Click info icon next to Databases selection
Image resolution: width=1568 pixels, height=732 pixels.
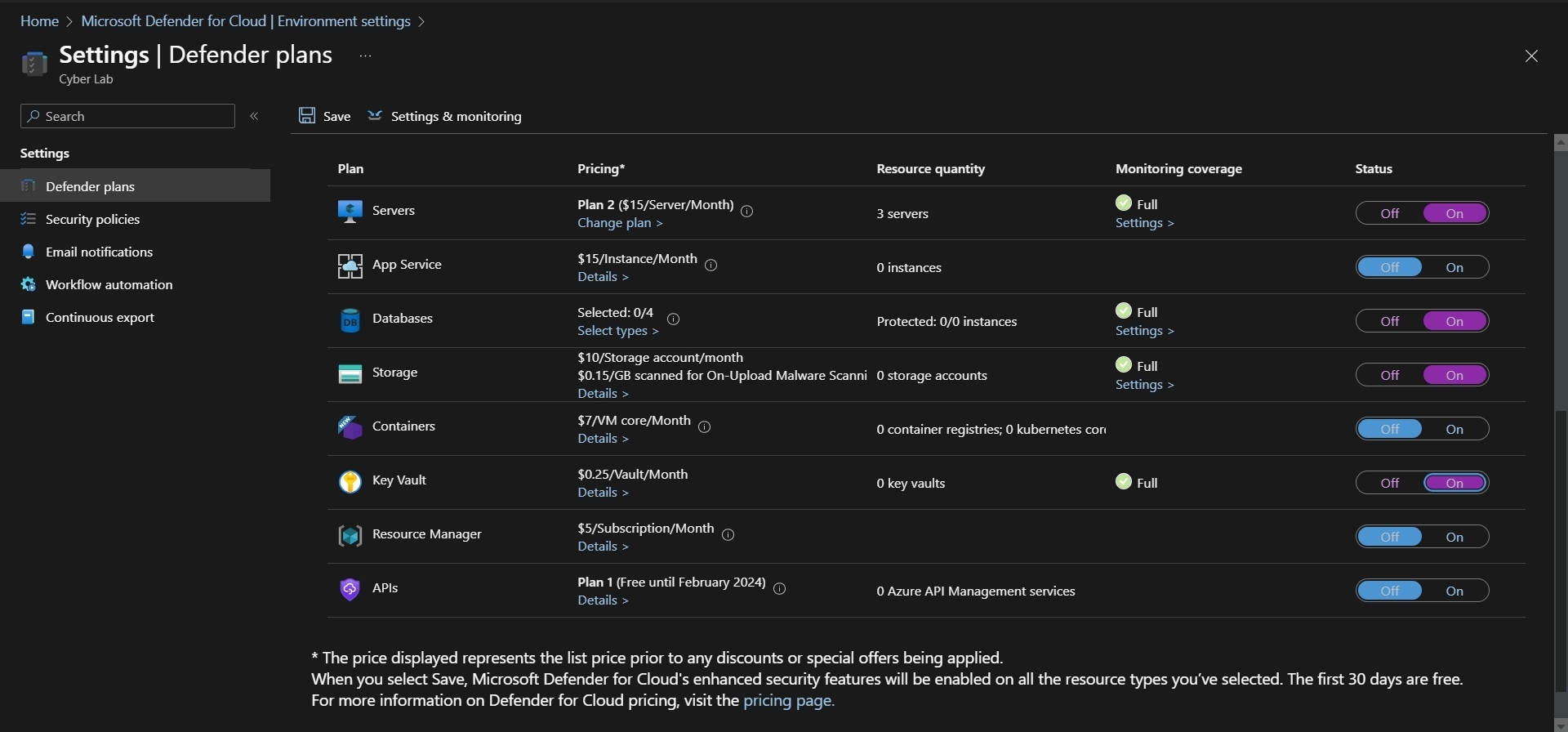pos(674,319)
